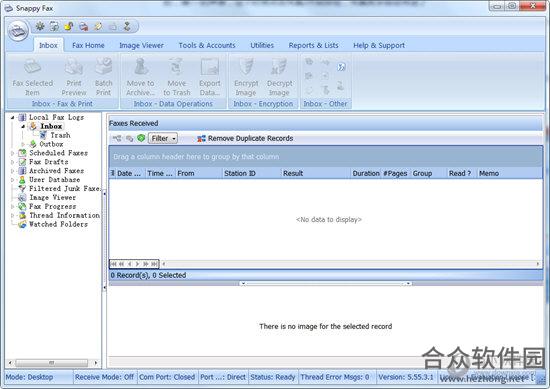Screen dimensions: 550x389
Task: Open the Reports & Lists tab
Action: [313, 45]
